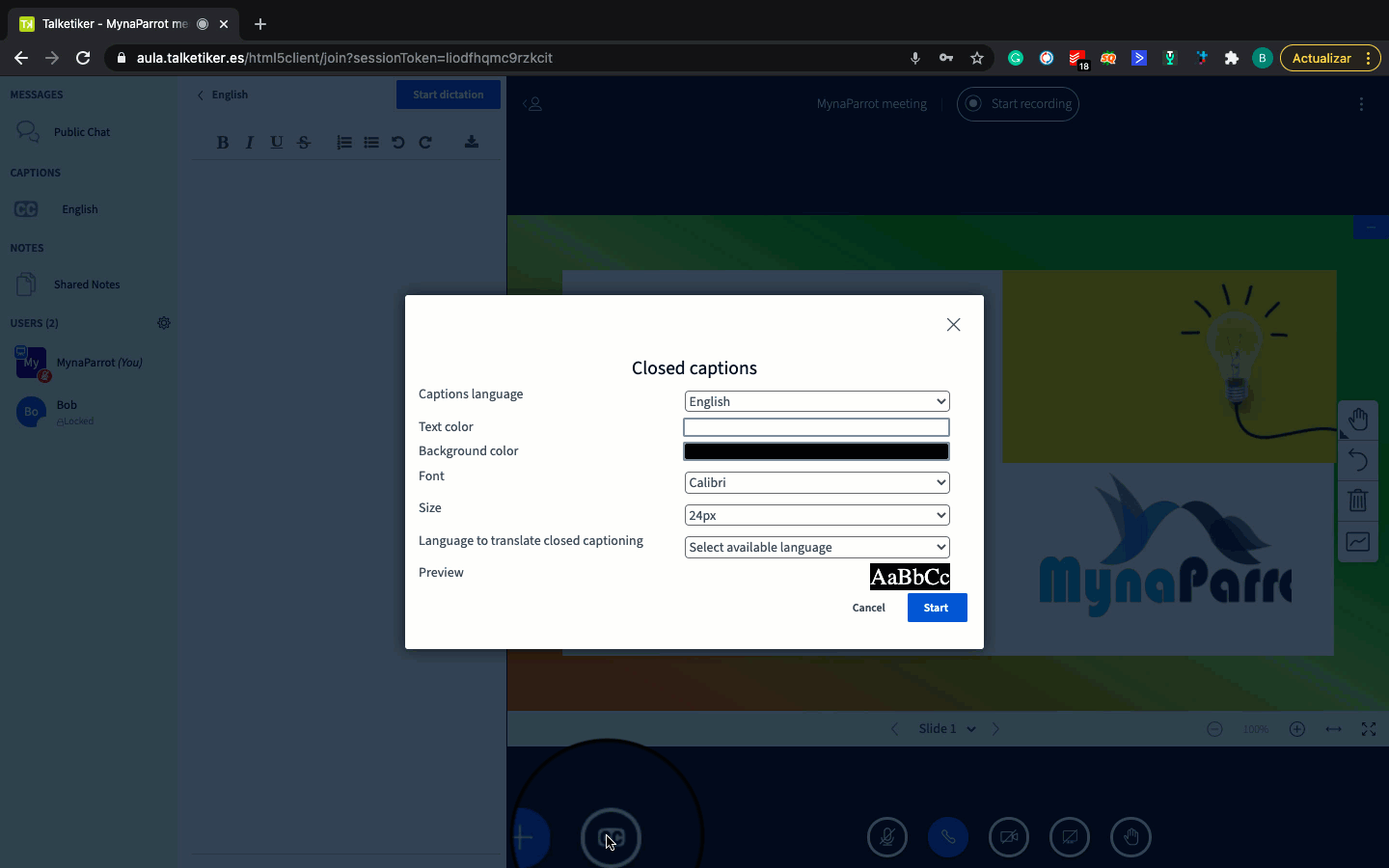1389x868 pixels.
Task: Select the whiteboard Pan hand tool
Action: 1358,420
